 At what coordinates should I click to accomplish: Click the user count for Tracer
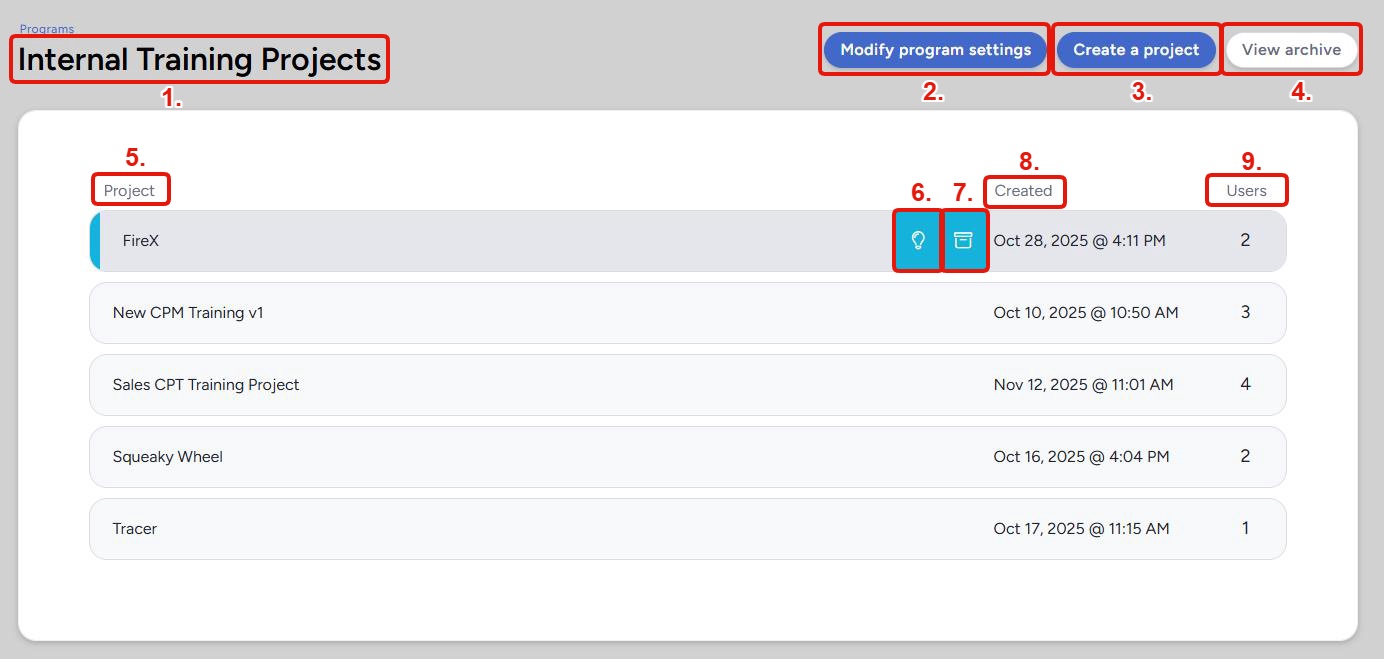(1245, 529)
